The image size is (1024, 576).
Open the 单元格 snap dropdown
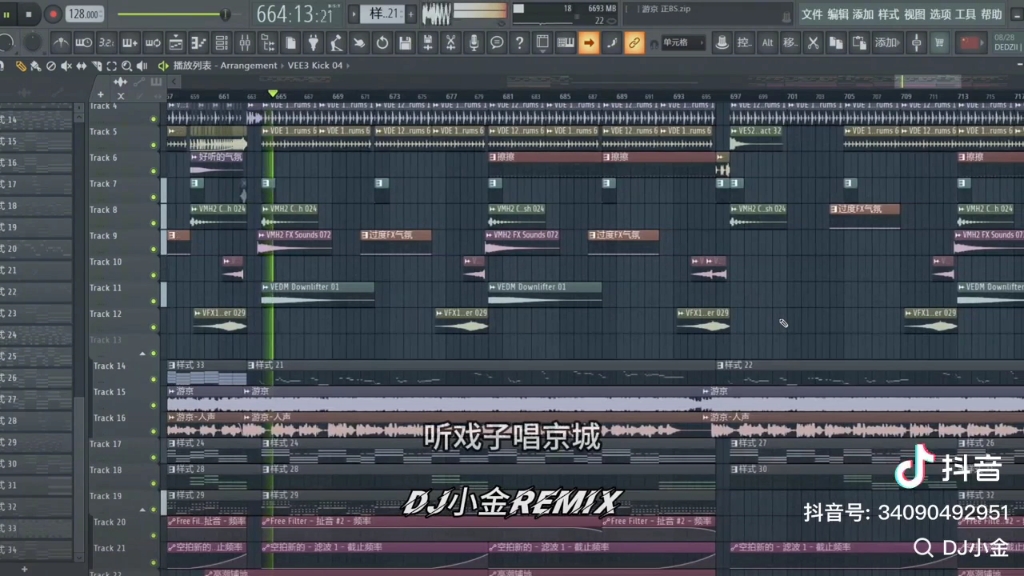click(682, 43)
